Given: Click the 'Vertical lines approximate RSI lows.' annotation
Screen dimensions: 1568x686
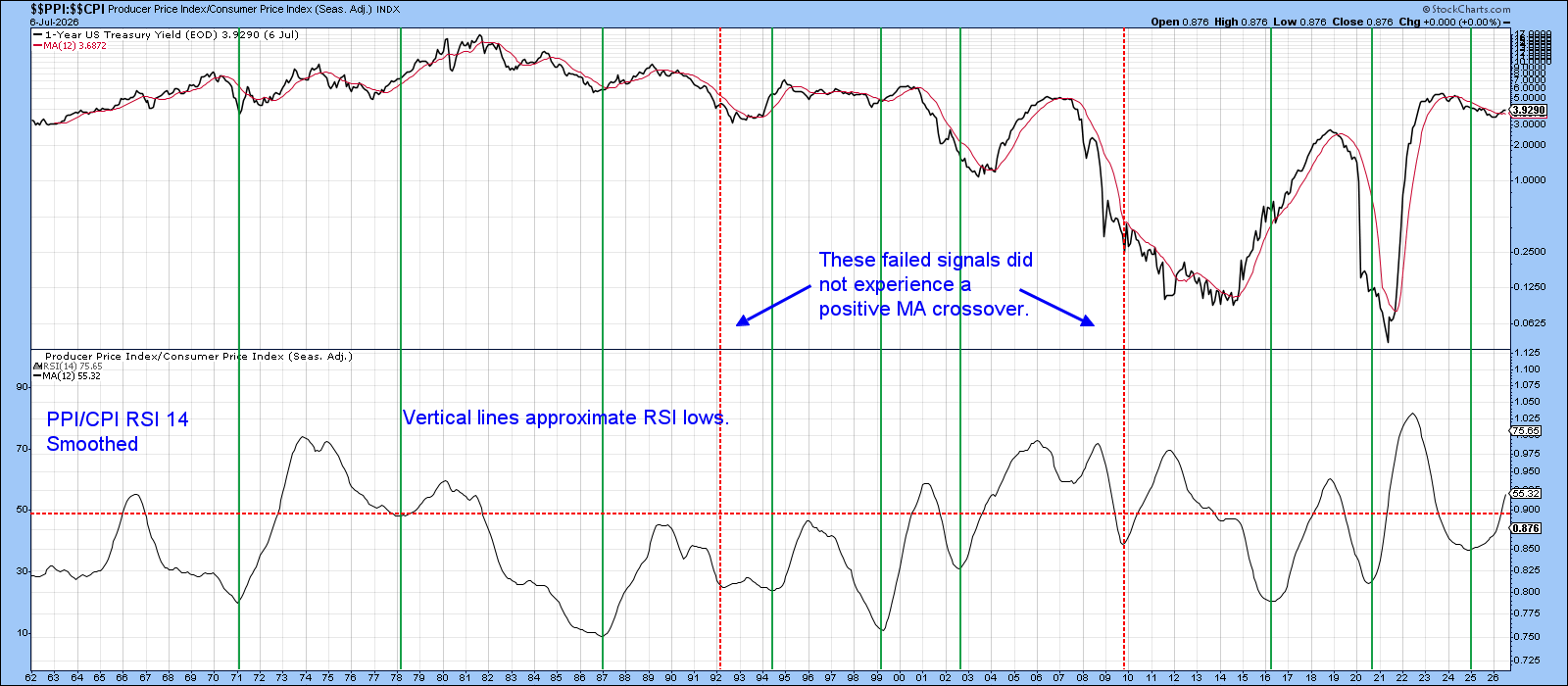Looking at the screenshot, I should pos(565,417).
